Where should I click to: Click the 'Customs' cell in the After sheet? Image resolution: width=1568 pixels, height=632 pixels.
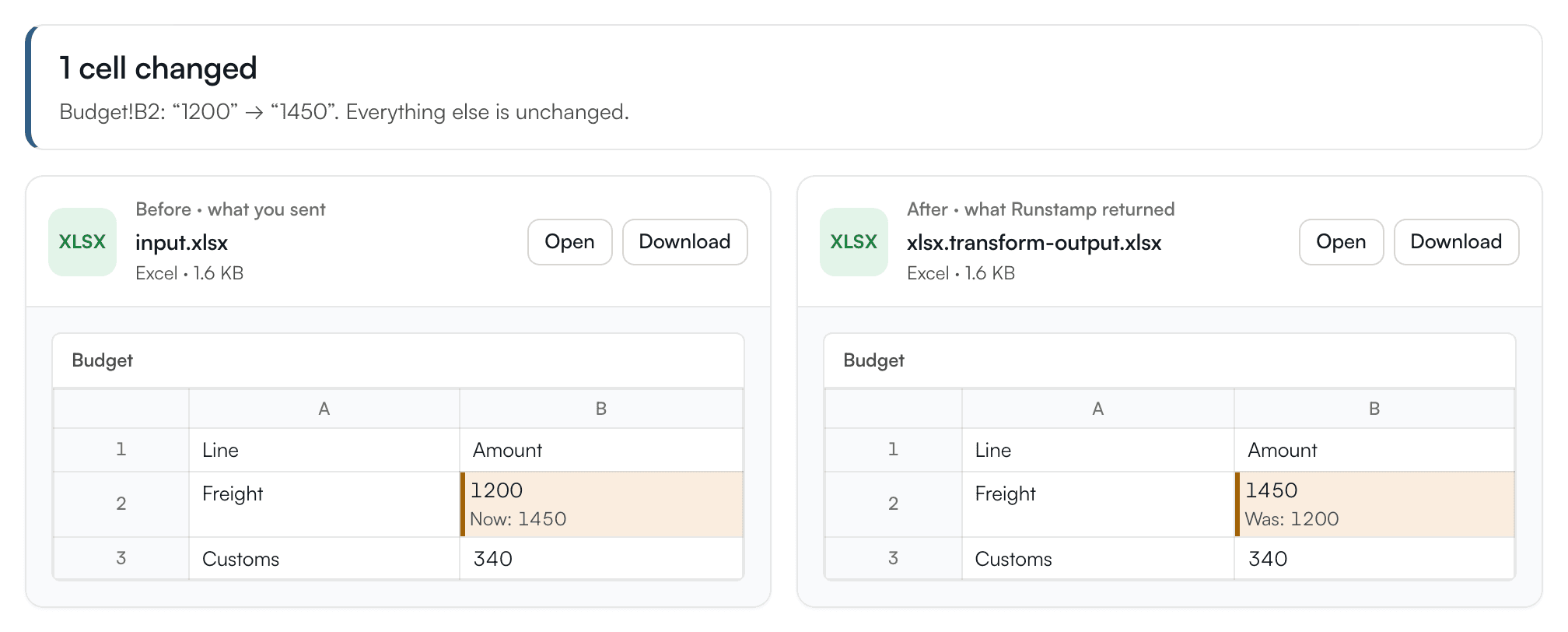1098,558
